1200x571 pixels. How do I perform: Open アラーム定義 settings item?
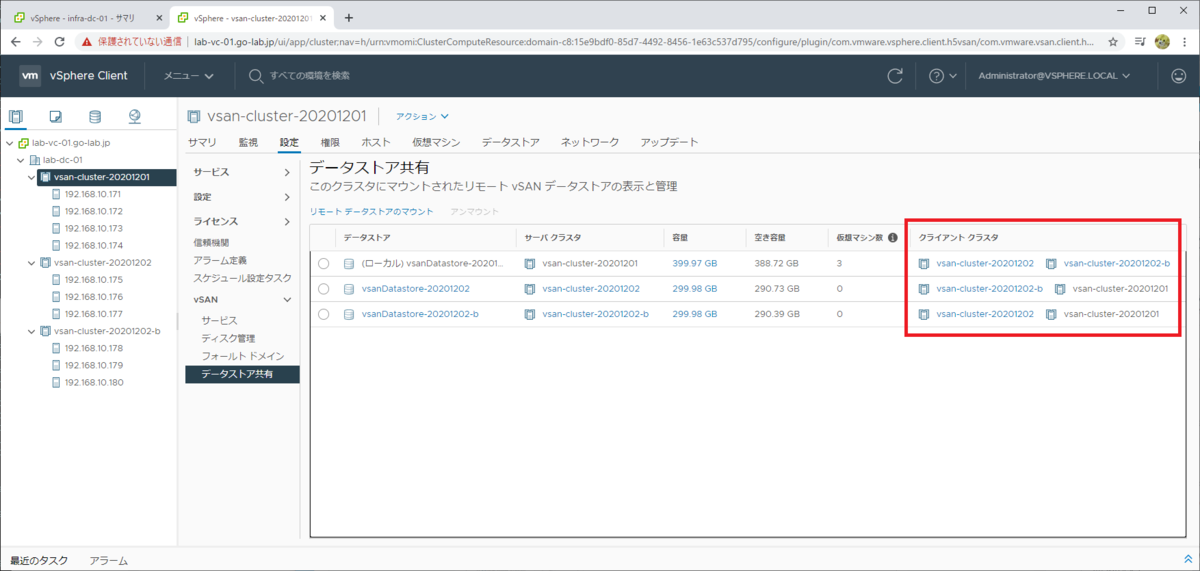pos(219,260)
